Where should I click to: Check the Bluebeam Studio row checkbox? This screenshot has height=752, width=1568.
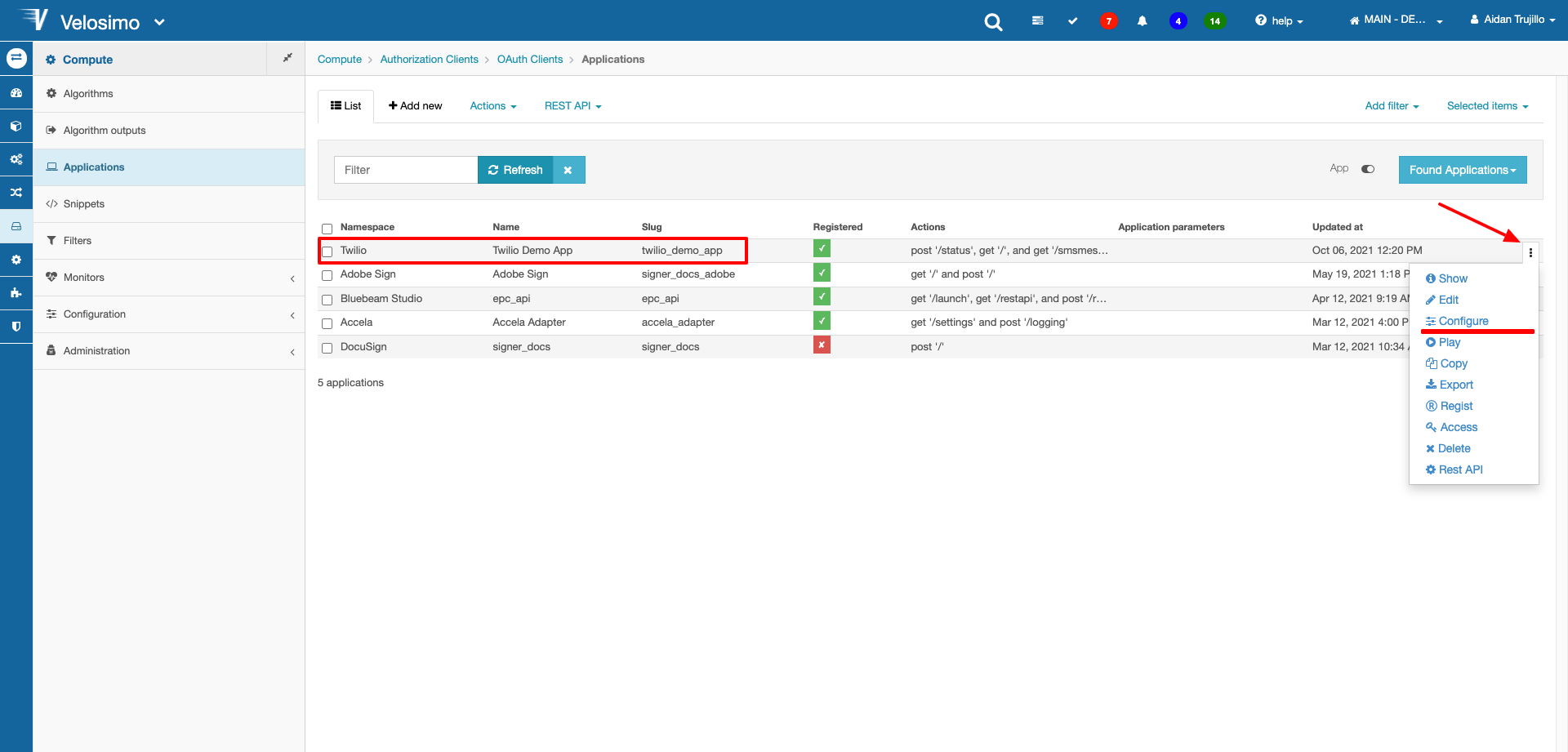pyautogui.click(x=327, y=300)
